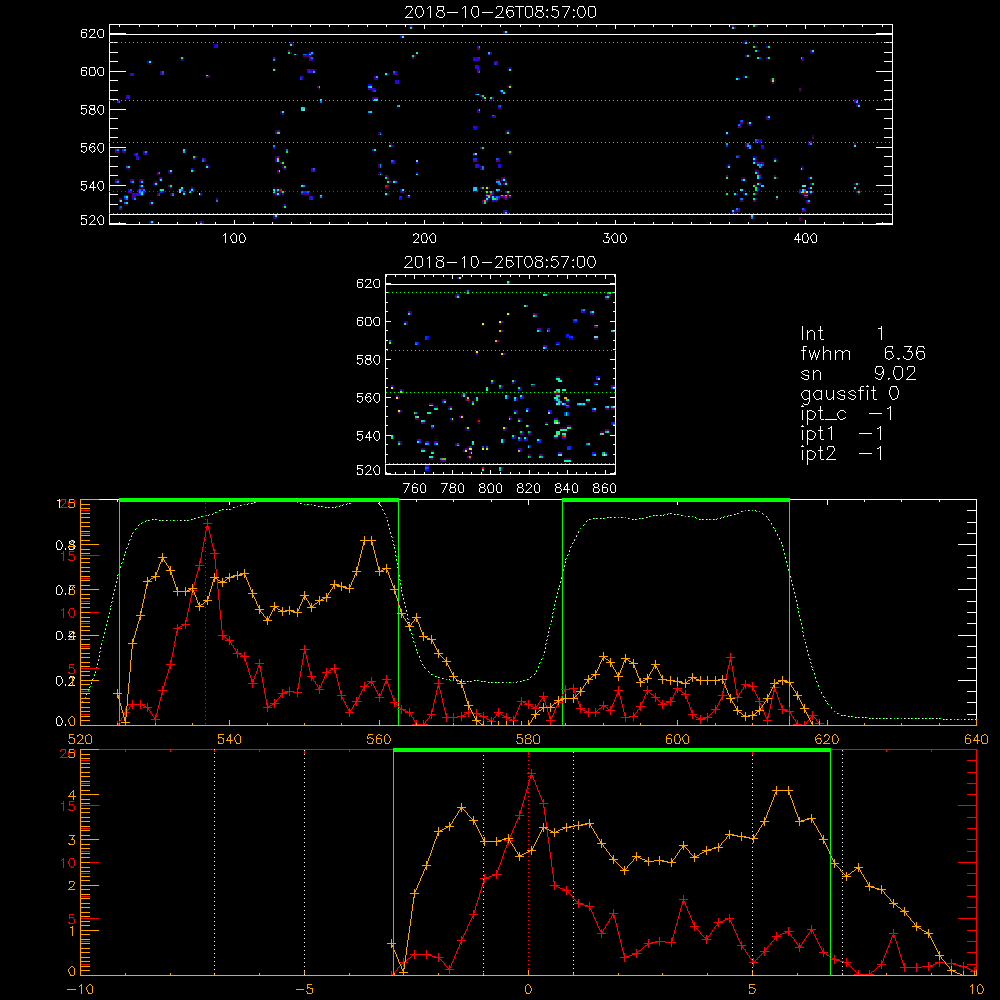This screenshot has width=1000, height=1000.
Task: Click x-axis label 760 on the middle image
Action: (415, 489)
